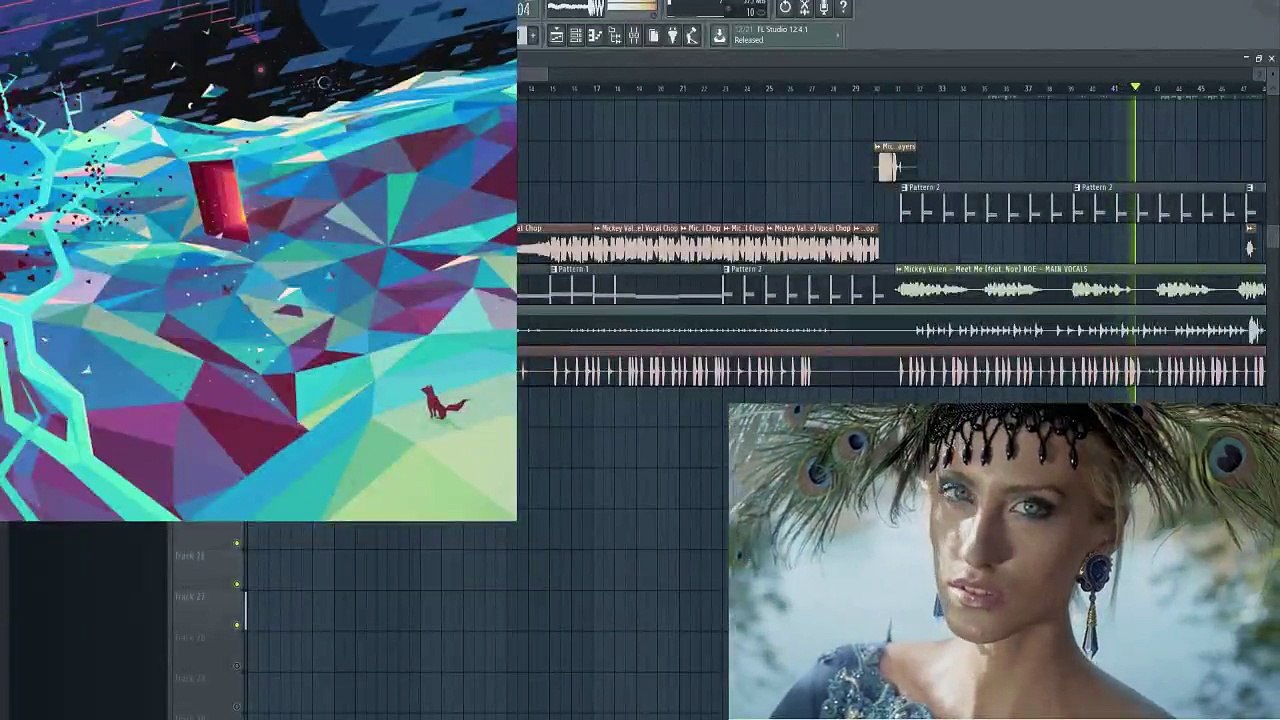Open the playlist view from the toolbar
This screenshot has height=720, width=1280.
[x=556, y=36]
